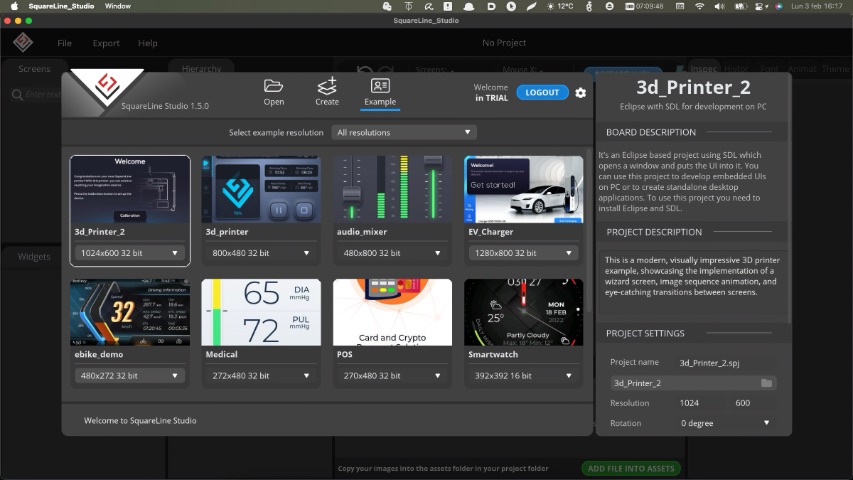Open the File menu
The height and width of the screenshot is (480, 853).
[x=64, y=43]
